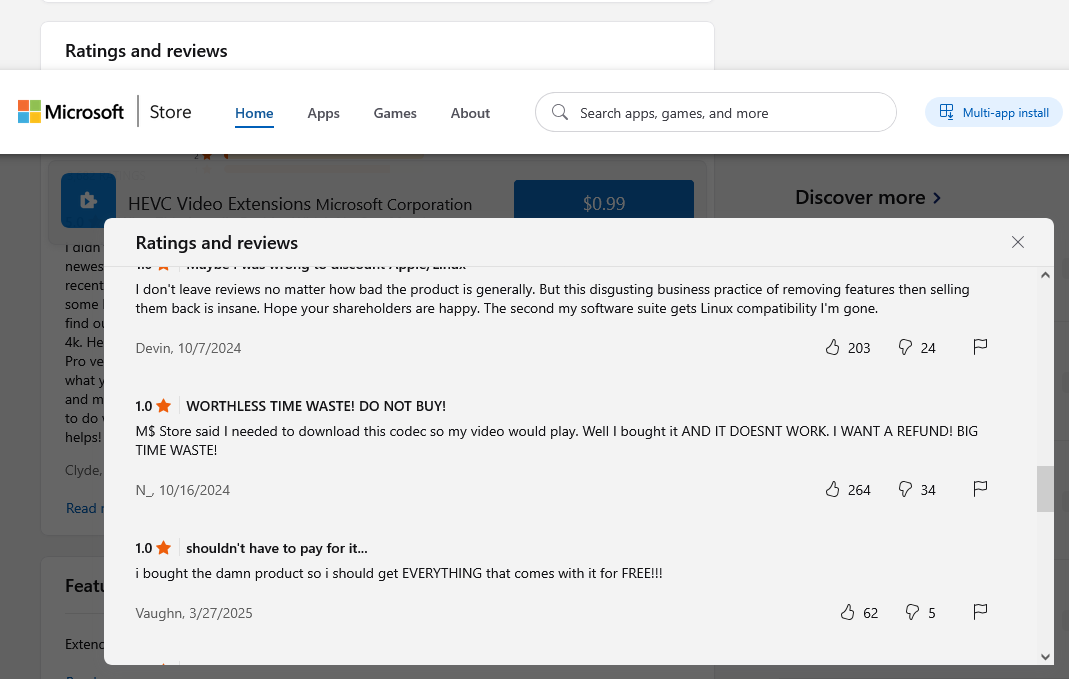This screenshot has height=679, width=1069.
Task: Open the Apps nav tab
Action: (323, 113)
